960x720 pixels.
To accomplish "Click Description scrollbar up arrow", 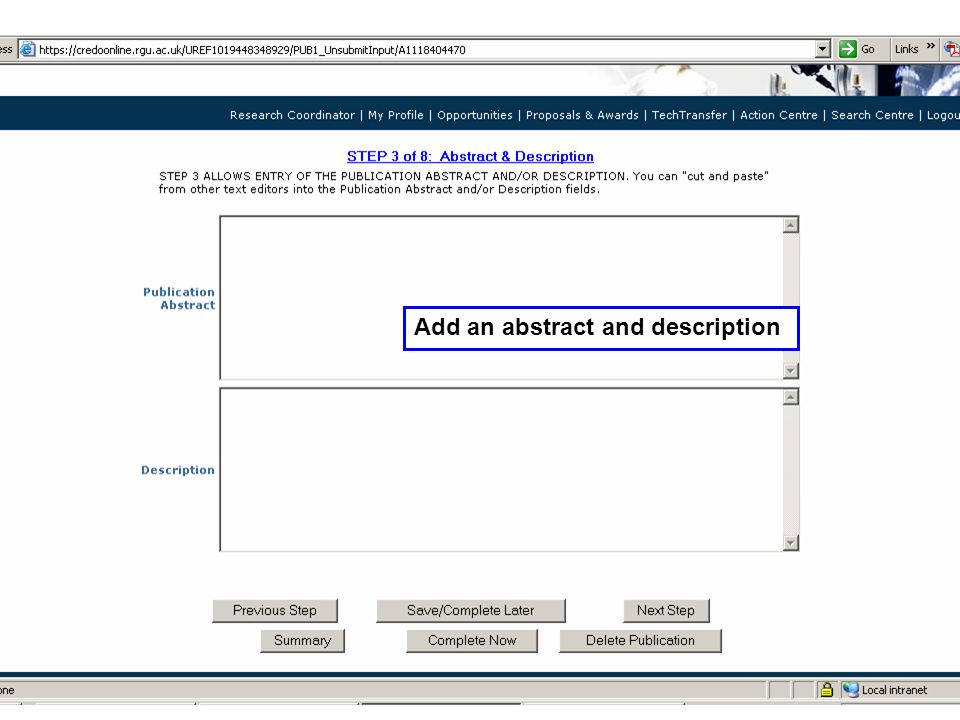I will (x=790, y=397).
